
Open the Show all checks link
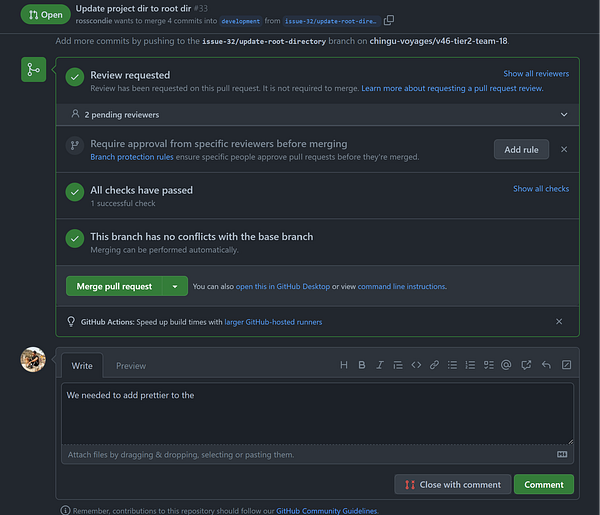click(540, 189)
